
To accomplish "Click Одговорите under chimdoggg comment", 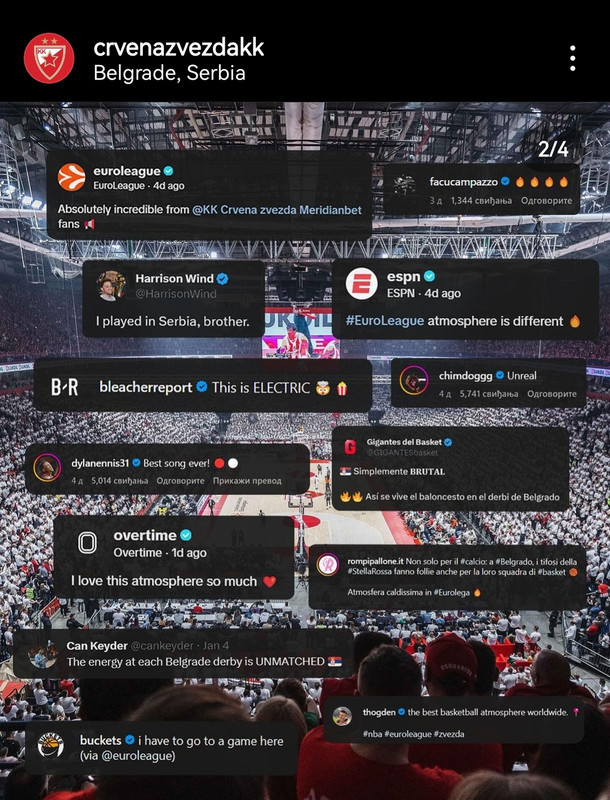I will pyautogui.click(x=552, y=394).
